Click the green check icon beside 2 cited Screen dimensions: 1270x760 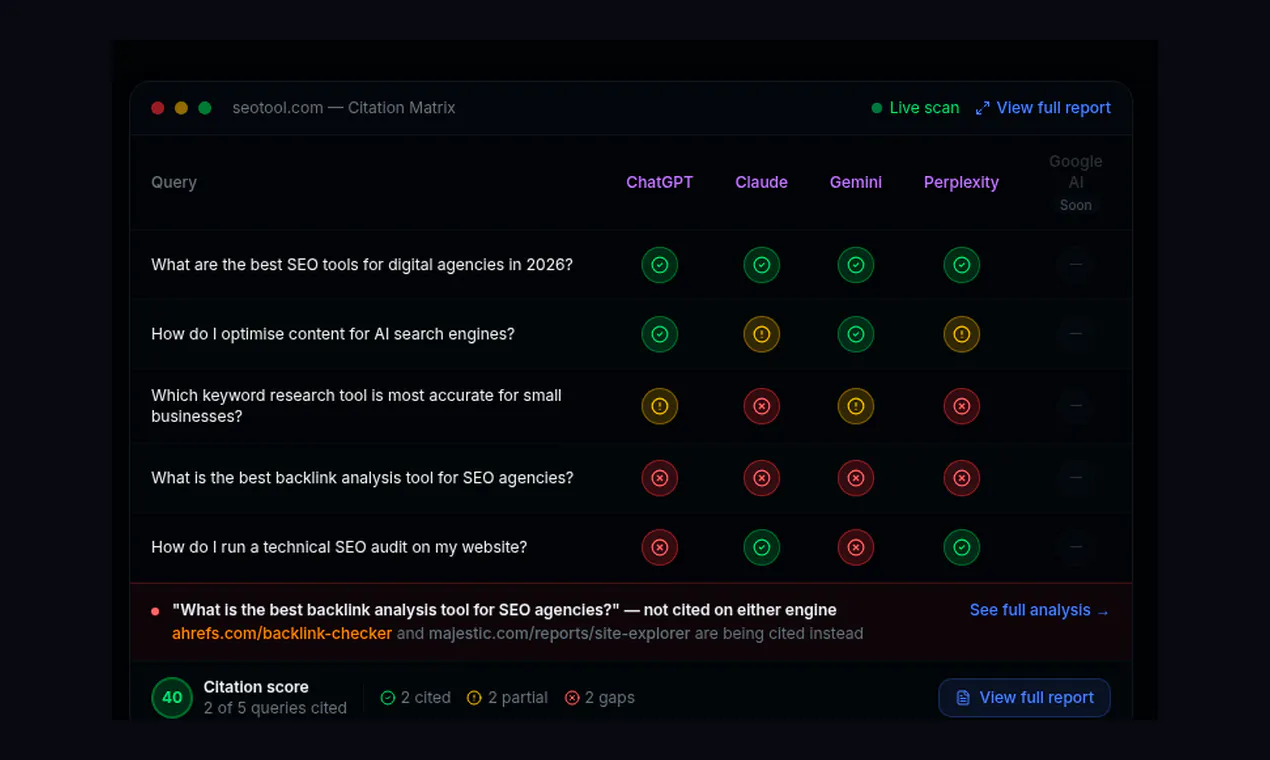[388, 698]
